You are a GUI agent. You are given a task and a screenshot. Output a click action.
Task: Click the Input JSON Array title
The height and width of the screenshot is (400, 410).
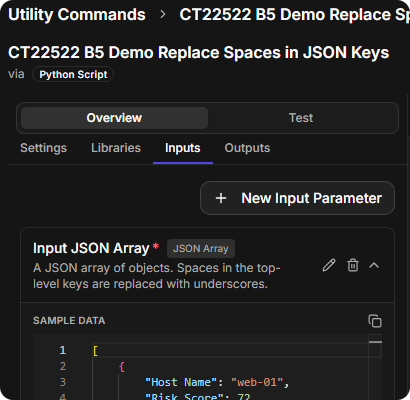[91, 248]
